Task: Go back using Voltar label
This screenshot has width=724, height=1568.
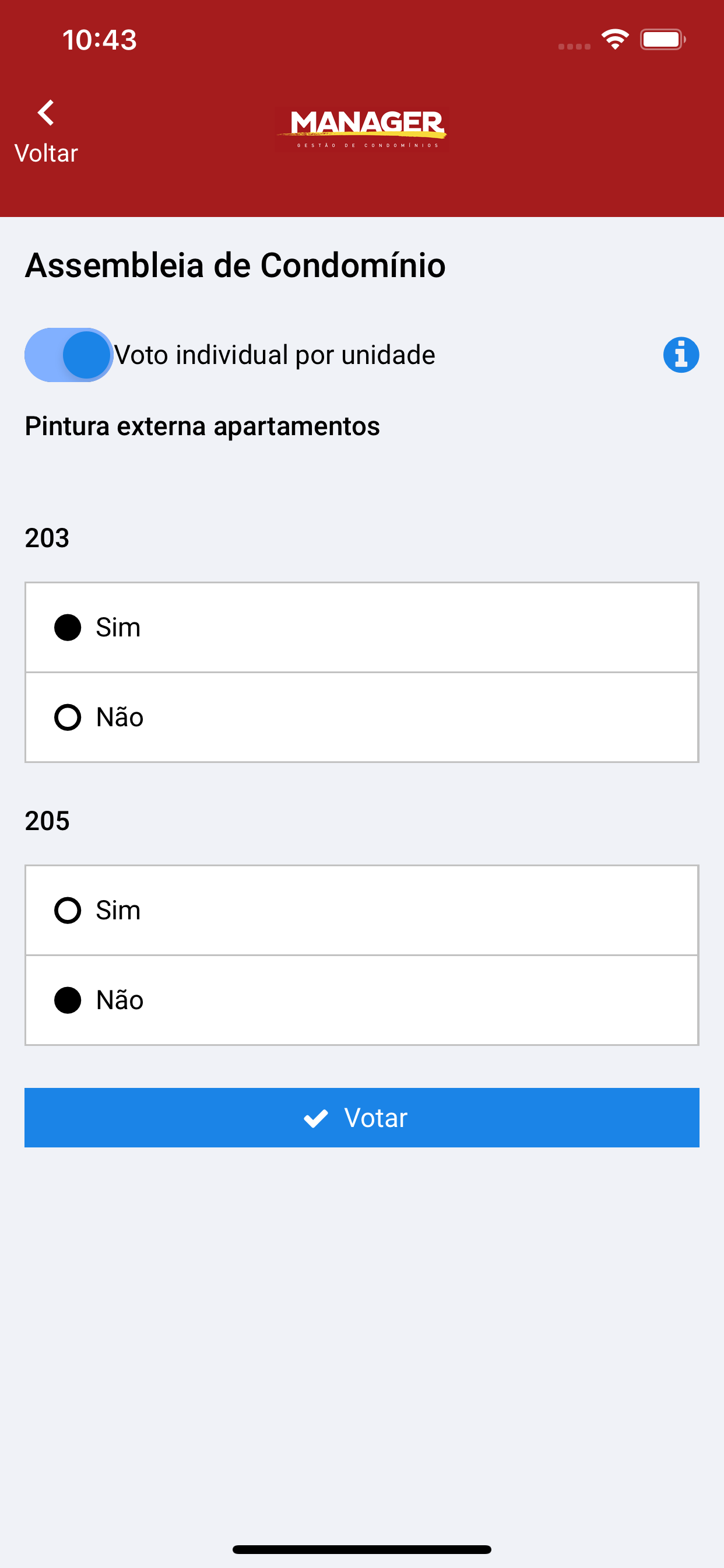Action: (x=46, y=153)
